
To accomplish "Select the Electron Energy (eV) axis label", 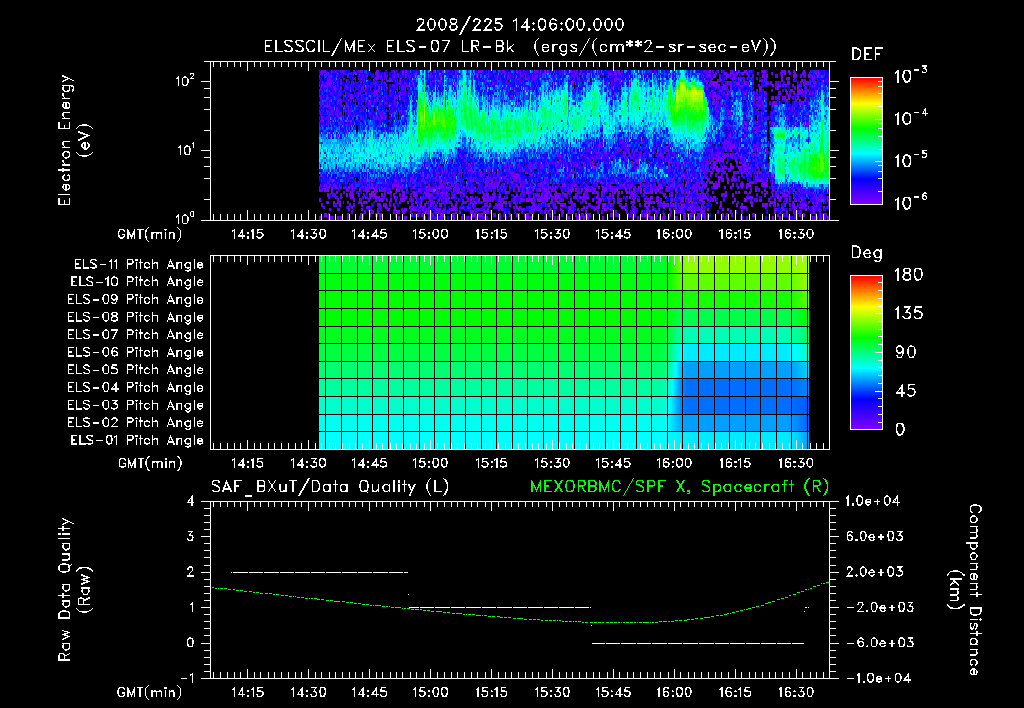I will [x=74, y=140].
